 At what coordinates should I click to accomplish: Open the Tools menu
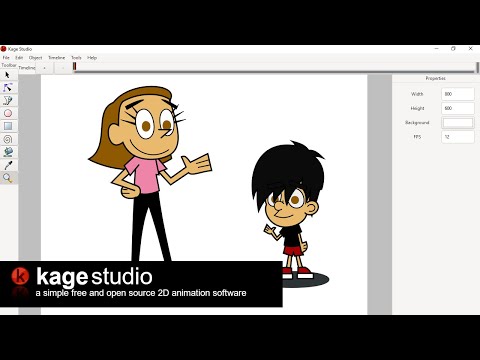point(76,58)
